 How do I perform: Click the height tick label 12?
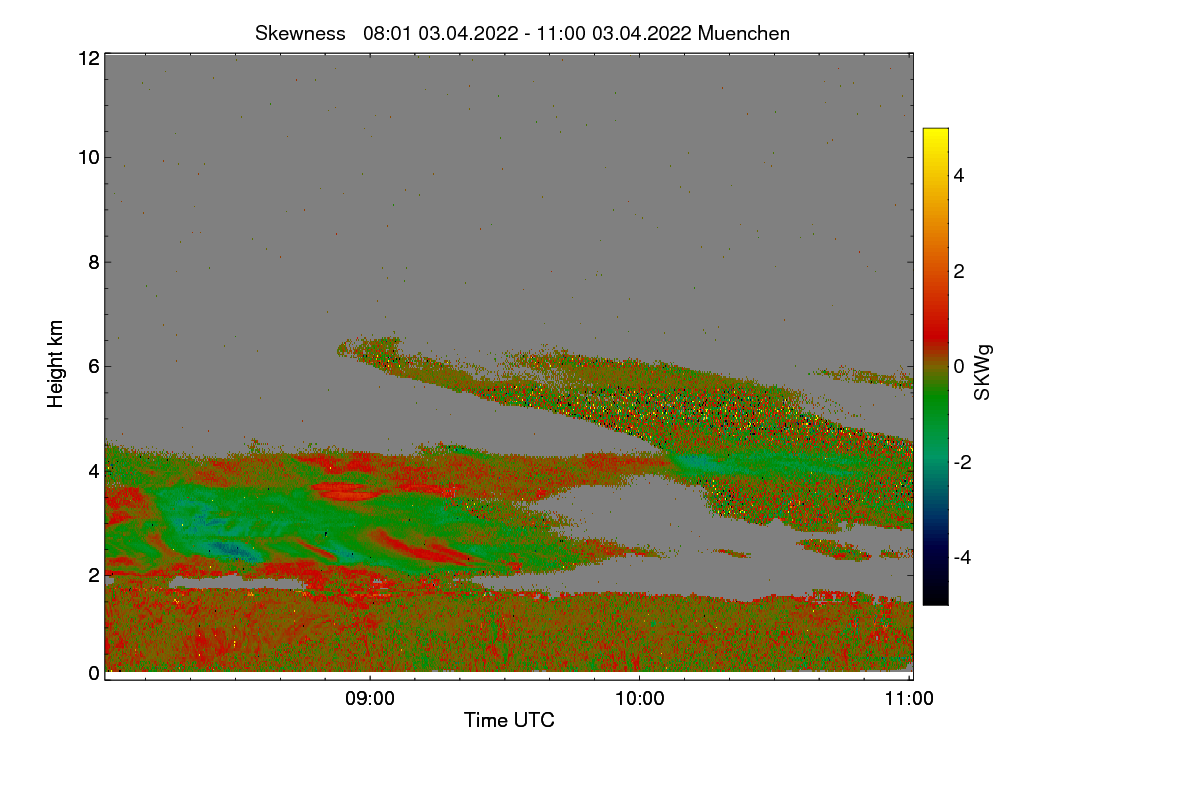click(88, 58)
